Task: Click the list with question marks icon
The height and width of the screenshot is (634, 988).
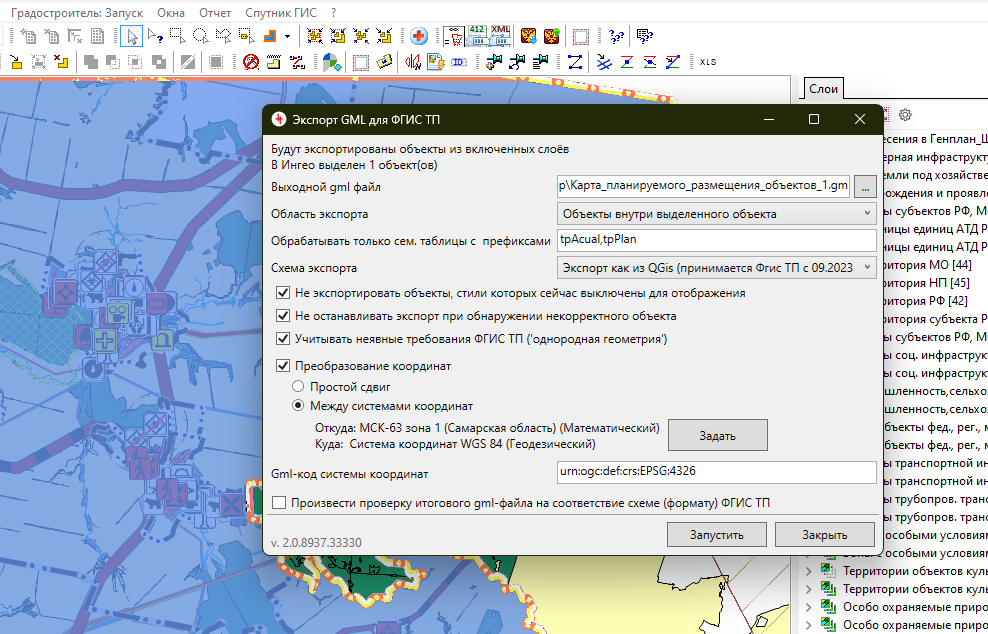Action: (644, 36)
